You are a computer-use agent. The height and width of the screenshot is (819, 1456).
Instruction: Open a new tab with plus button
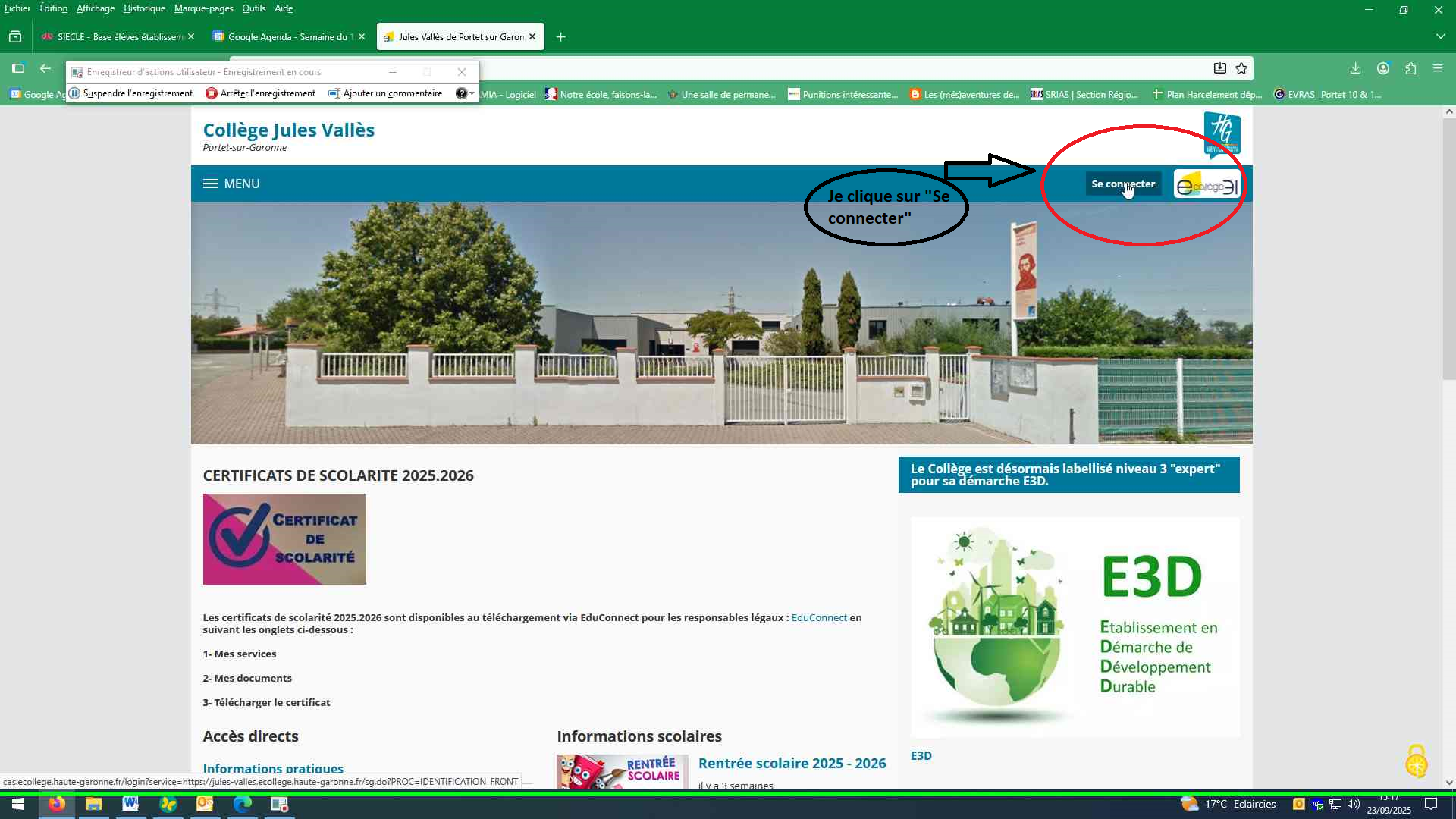click(560, 36)
